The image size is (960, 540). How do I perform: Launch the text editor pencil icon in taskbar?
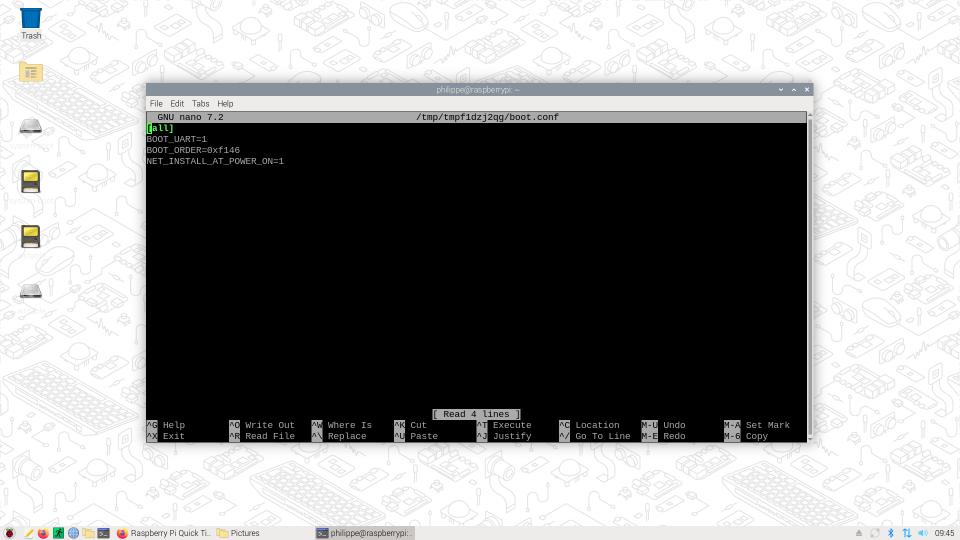point(28,533)
